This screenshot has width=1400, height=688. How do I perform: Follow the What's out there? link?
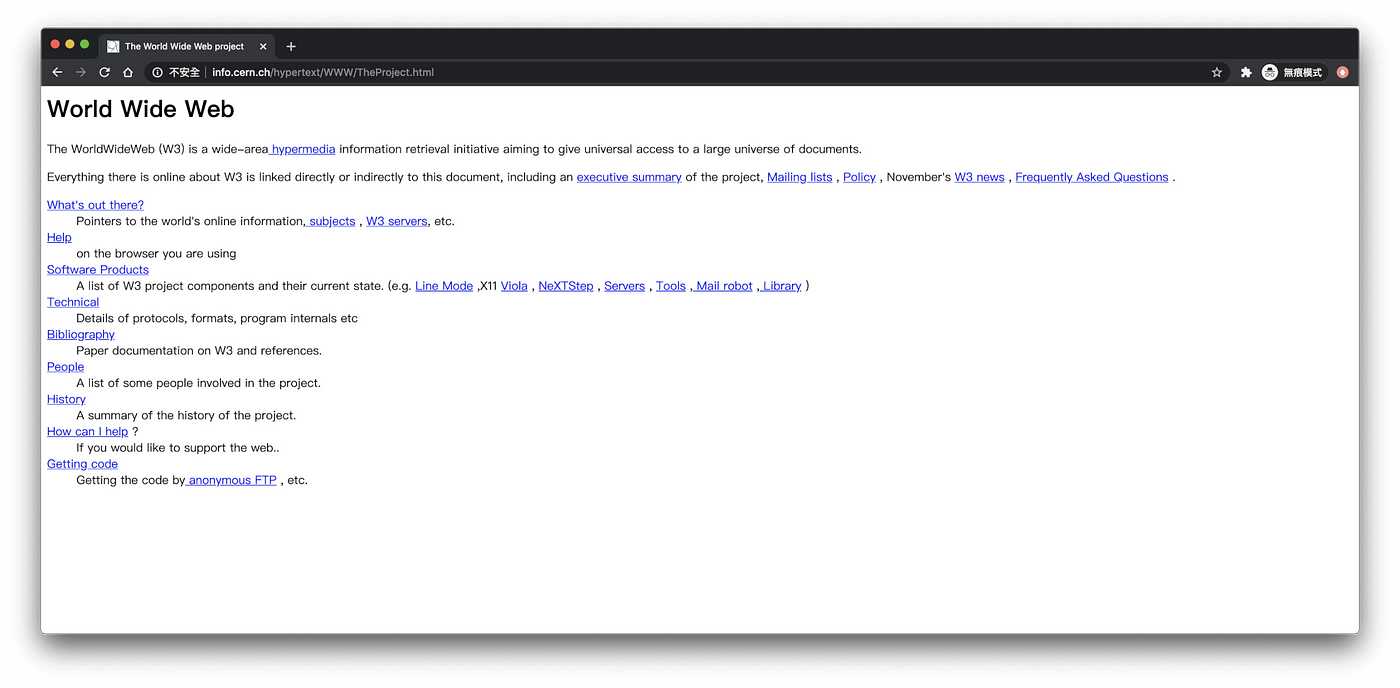95,205
